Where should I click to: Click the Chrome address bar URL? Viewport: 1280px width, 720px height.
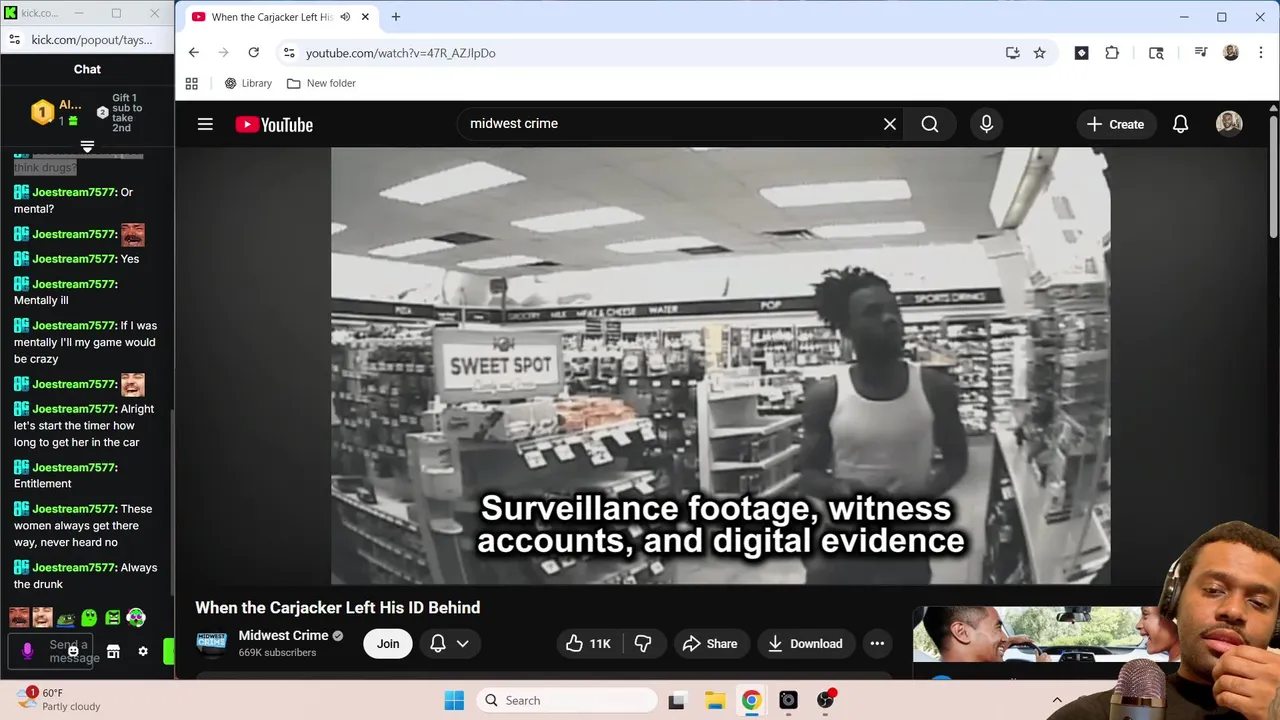point(400,53)
